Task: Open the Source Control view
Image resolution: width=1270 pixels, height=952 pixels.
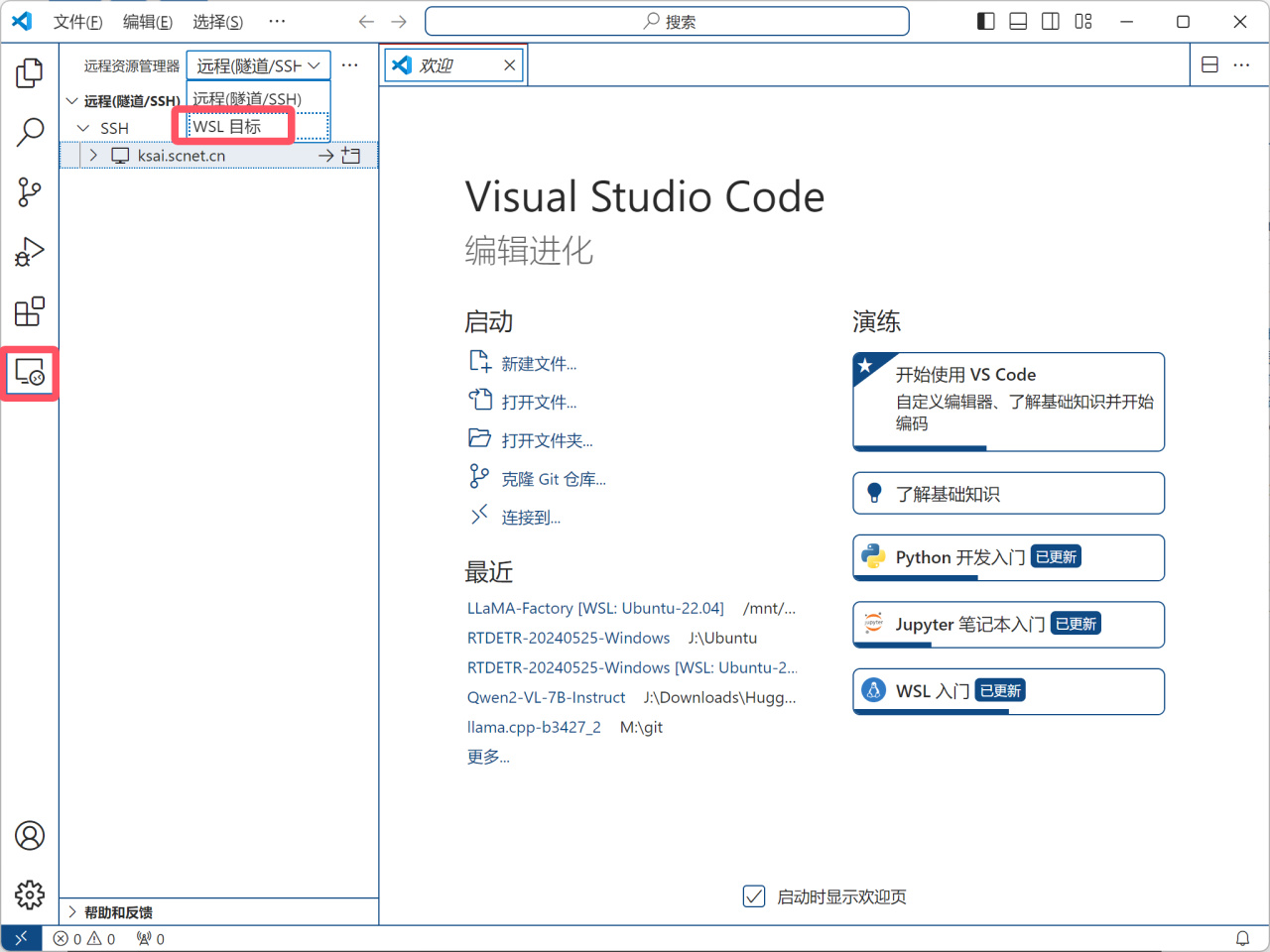Action: 30,192
